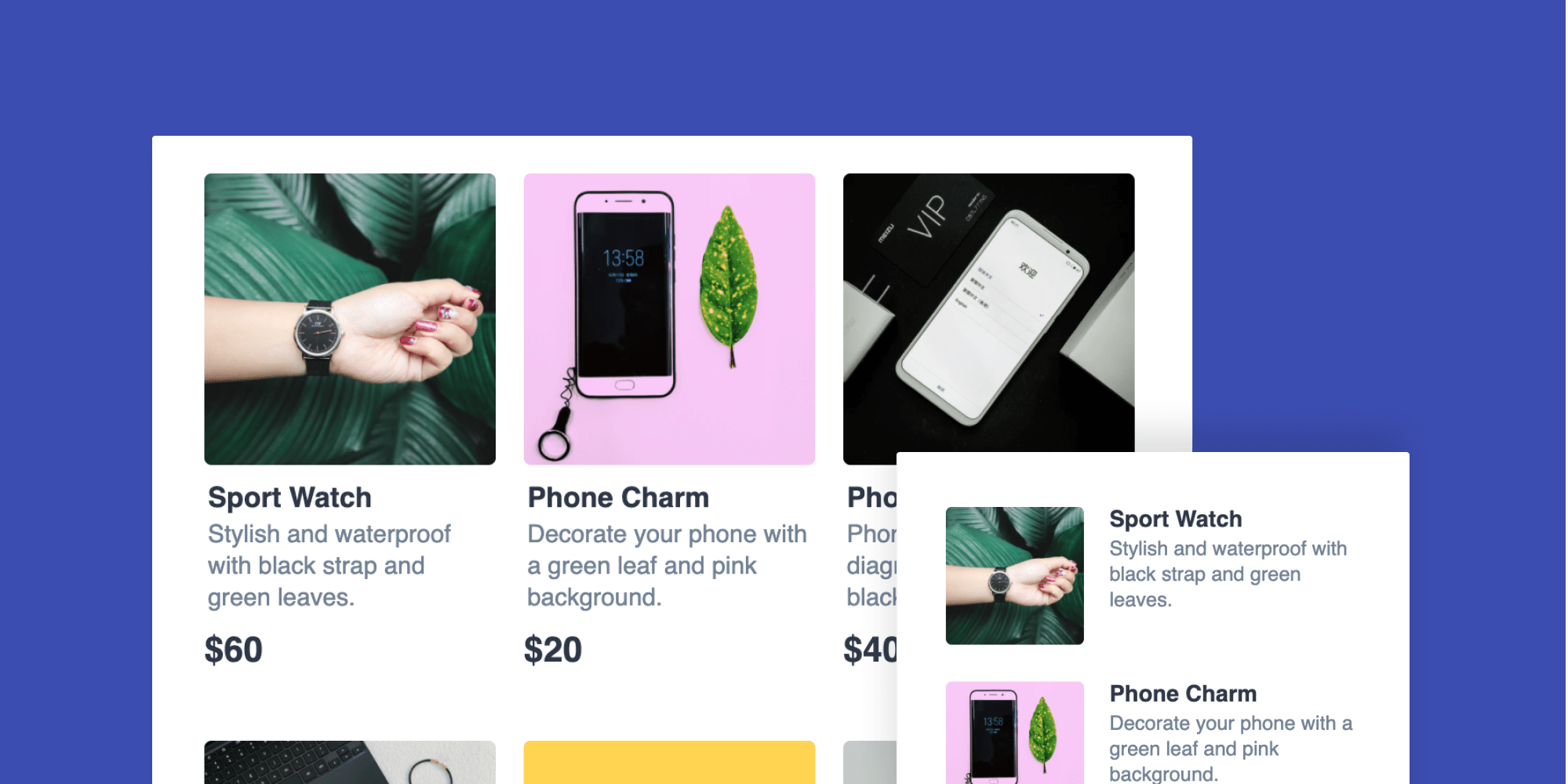
Task: Click 'green leaf and pink' text in list panel
Action: 1194,749
